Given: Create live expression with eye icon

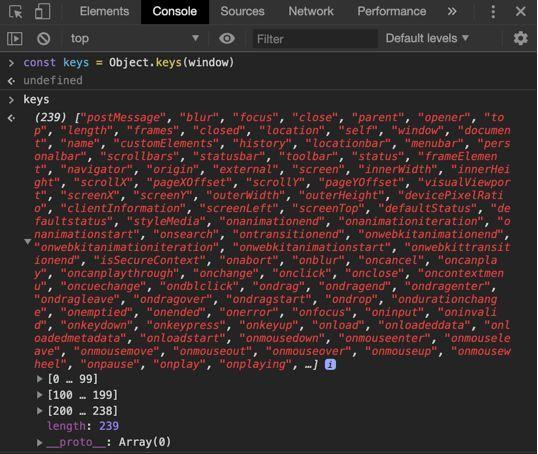Looking at the screenshot, I should [x=227, y=38].
